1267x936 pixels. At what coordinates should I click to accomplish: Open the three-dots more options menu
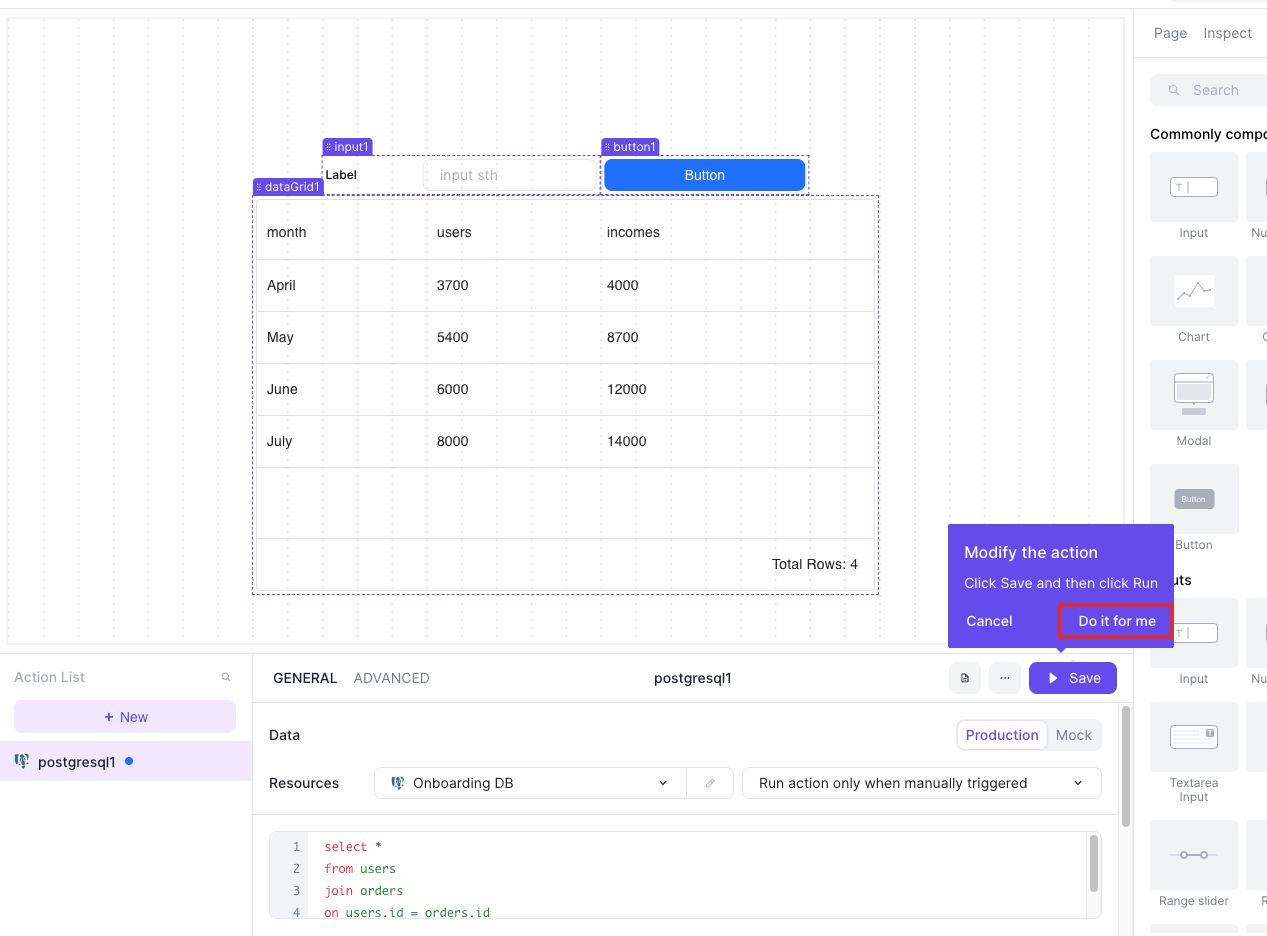click(1005, 678)
